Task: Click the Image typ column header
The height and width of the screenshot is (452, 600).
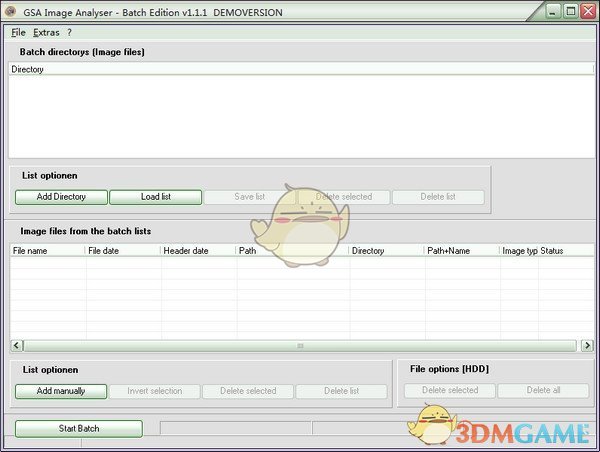Action: [x=519, y=251]
